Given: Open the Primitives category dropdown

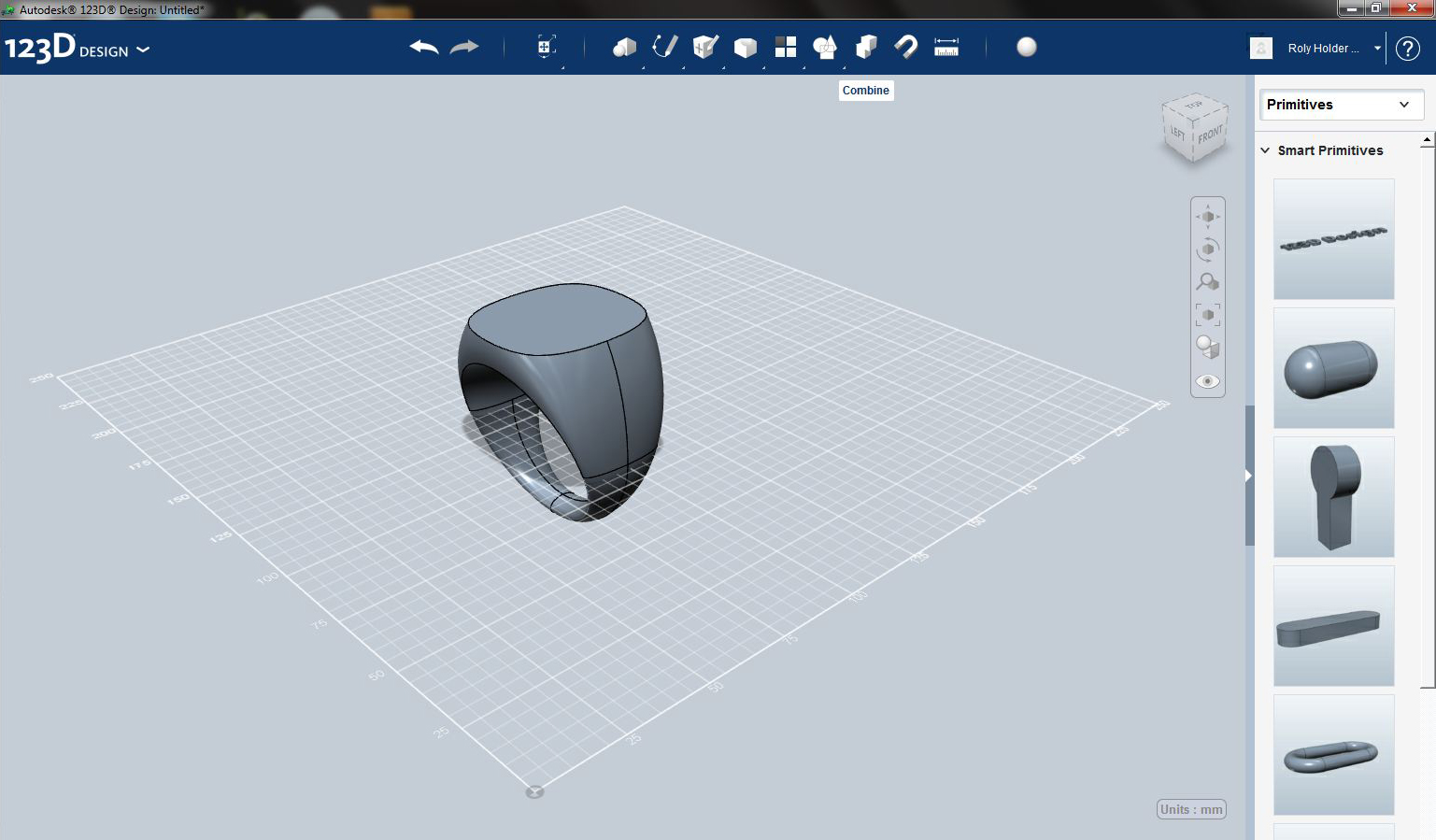Looking at the screenshot, I should pos(1341,105).
